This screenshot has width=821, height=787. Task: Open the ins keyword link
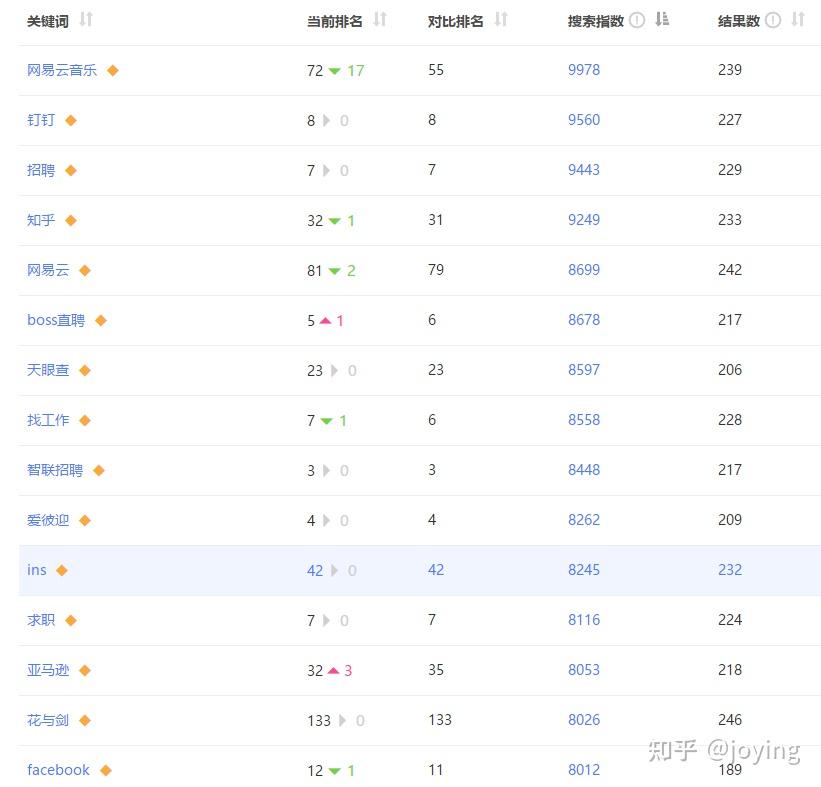click(x=37, y=570)
